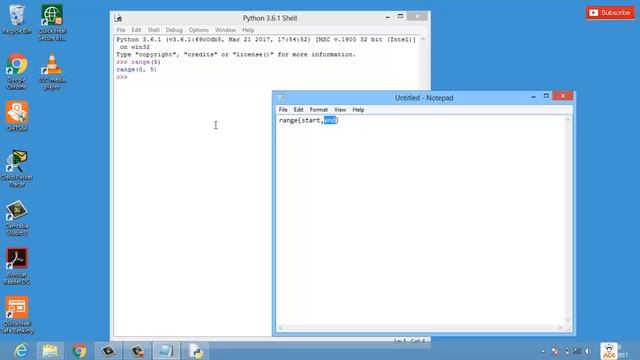This screenshot has height=360, width=640.
Task: Click the Python Shell window title icon
Action: 118,18
